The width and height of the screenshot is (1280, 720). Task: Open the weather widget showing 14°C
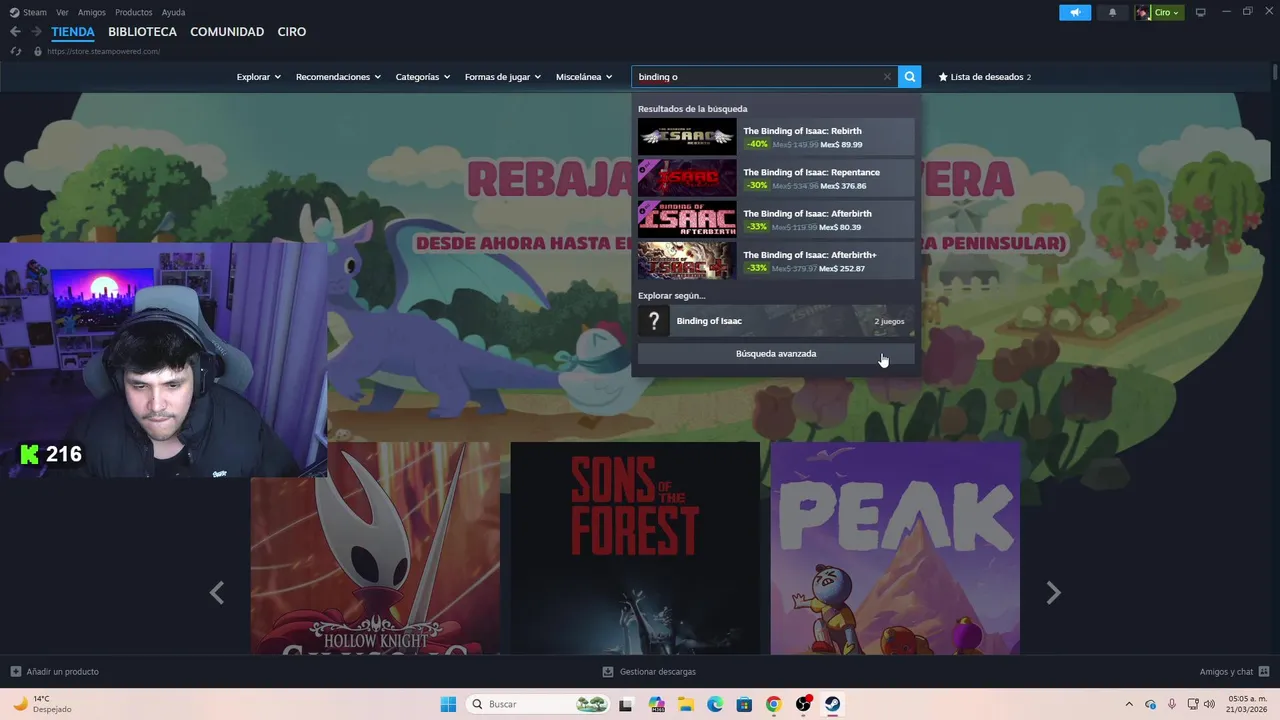click(x=42, y=704)
